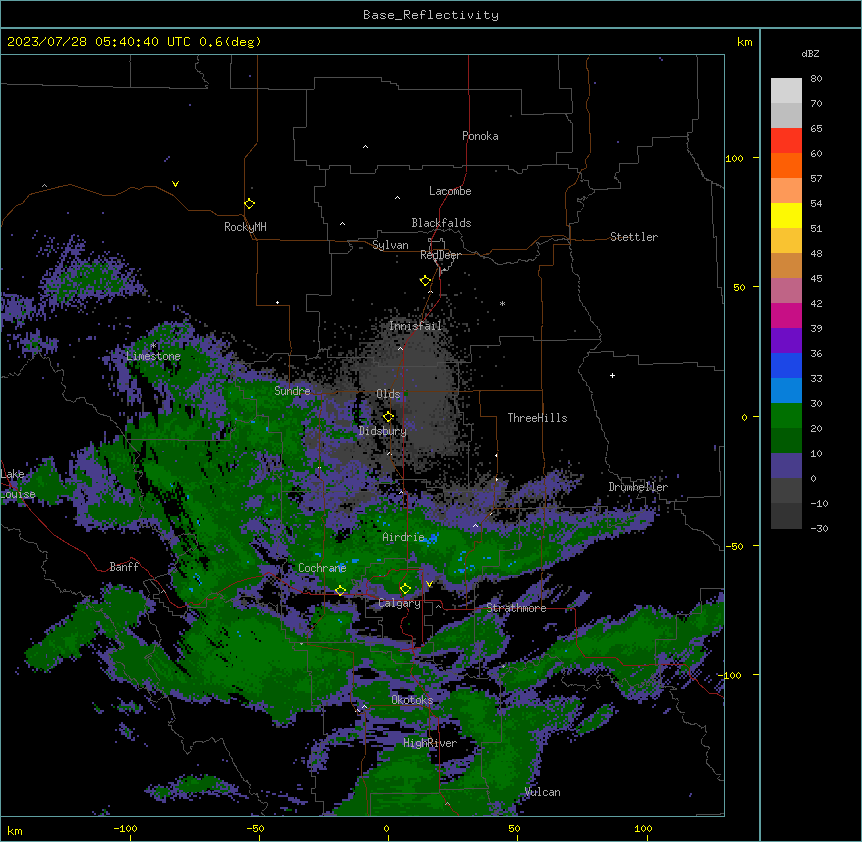Click the Stettler city label
Screen dimensions: 862x842
click(634, 237)
